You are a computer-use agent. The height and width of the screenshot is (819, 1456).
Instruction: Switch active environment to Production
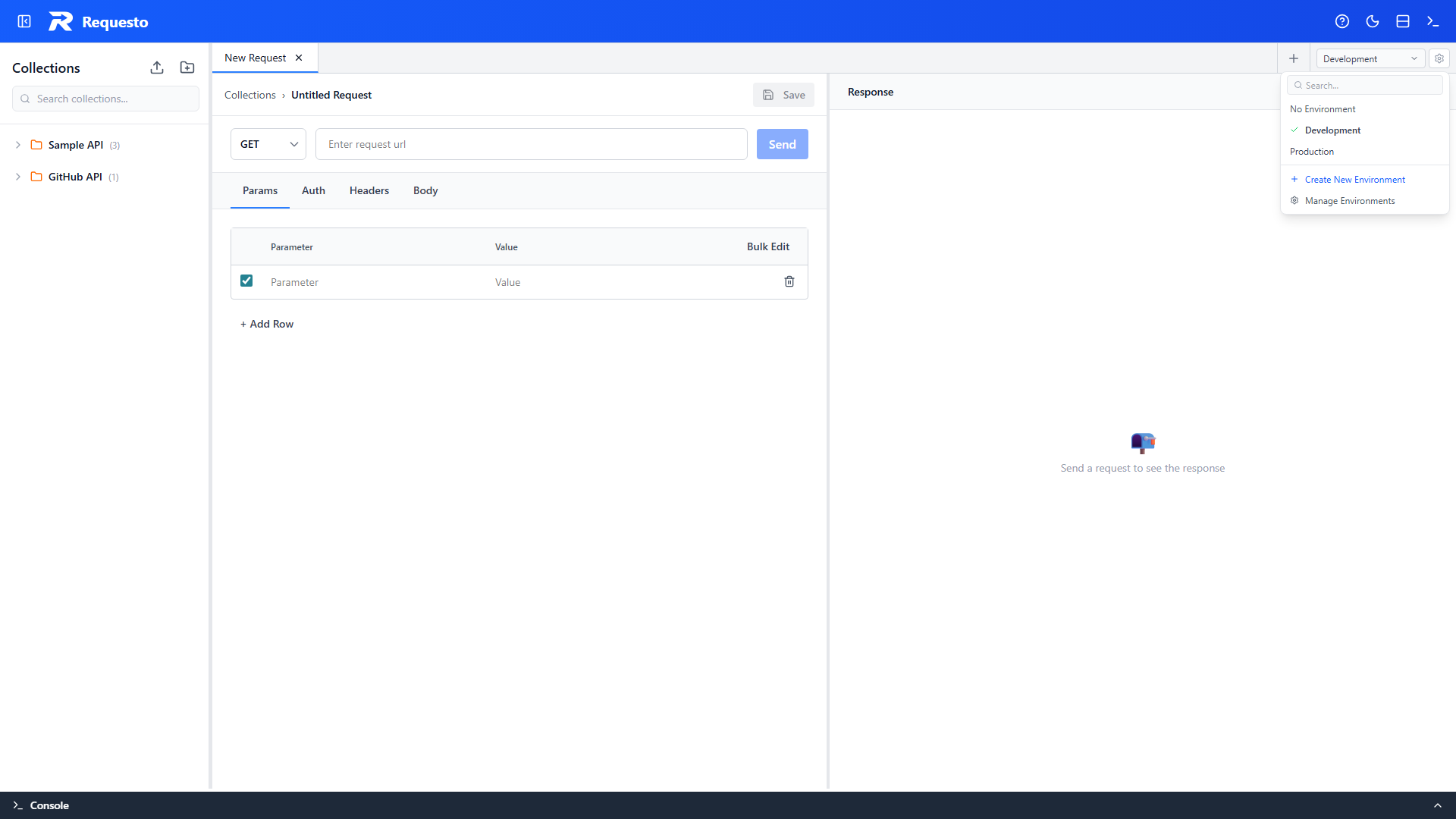(1312, 151)
